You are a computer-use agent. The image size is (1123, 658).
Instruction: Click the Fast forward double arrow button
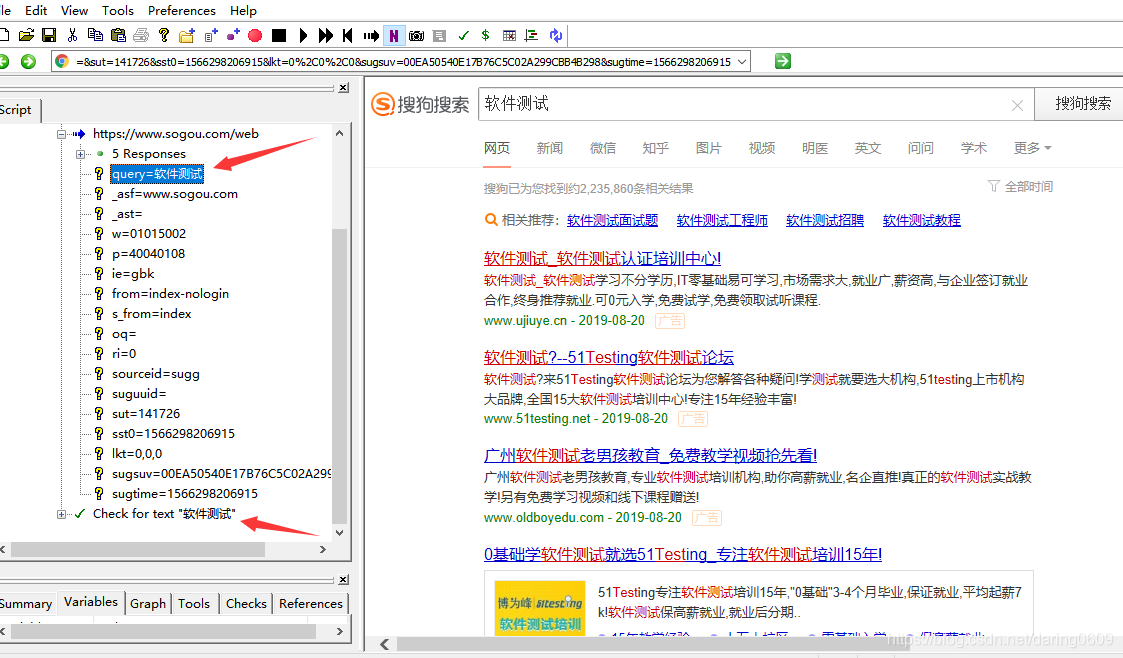(x=326, y=35)
